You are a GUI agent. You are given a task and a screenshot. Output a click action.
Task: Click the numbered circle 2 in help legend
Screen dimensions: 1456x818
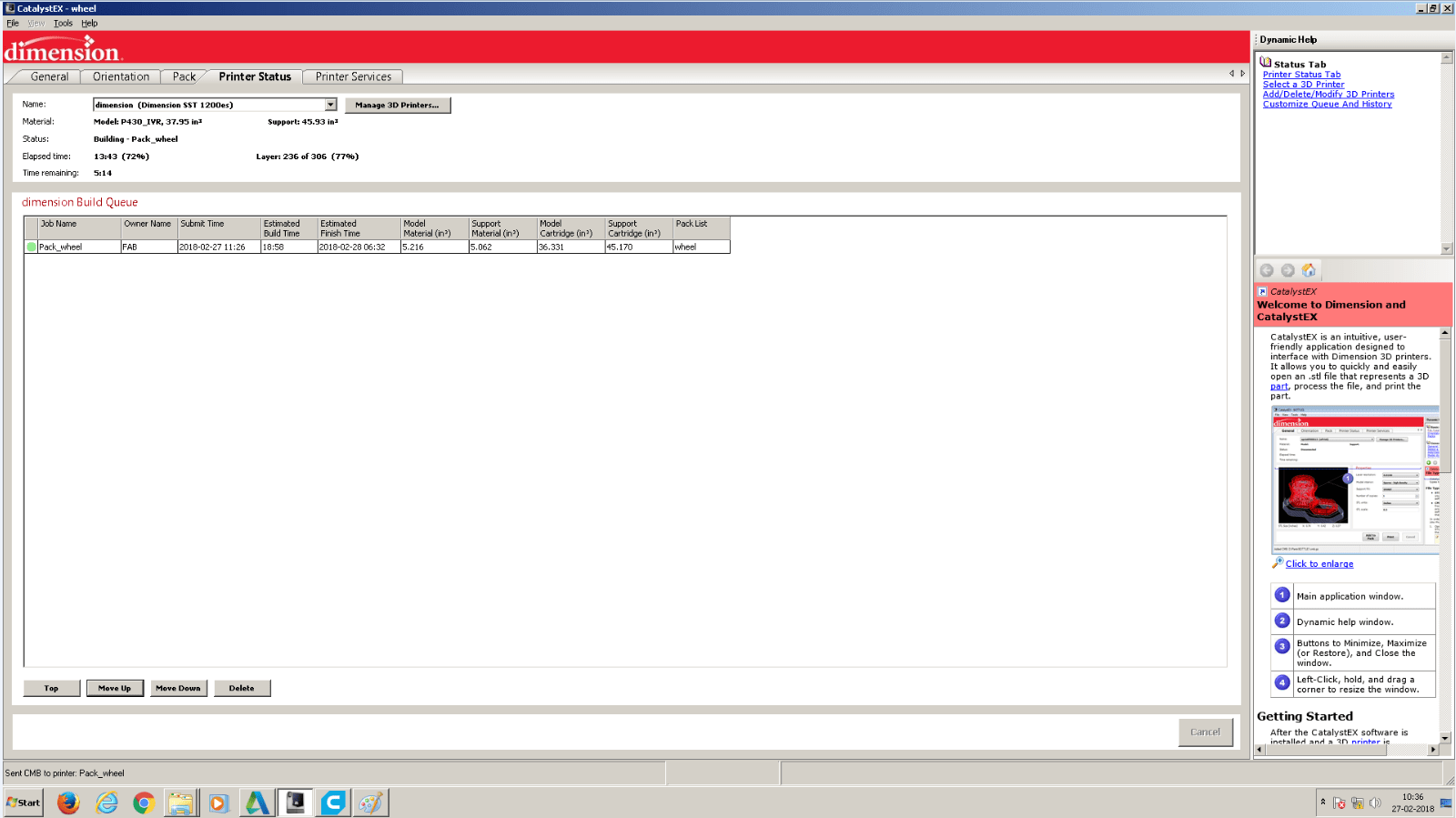click(1282, 621)
